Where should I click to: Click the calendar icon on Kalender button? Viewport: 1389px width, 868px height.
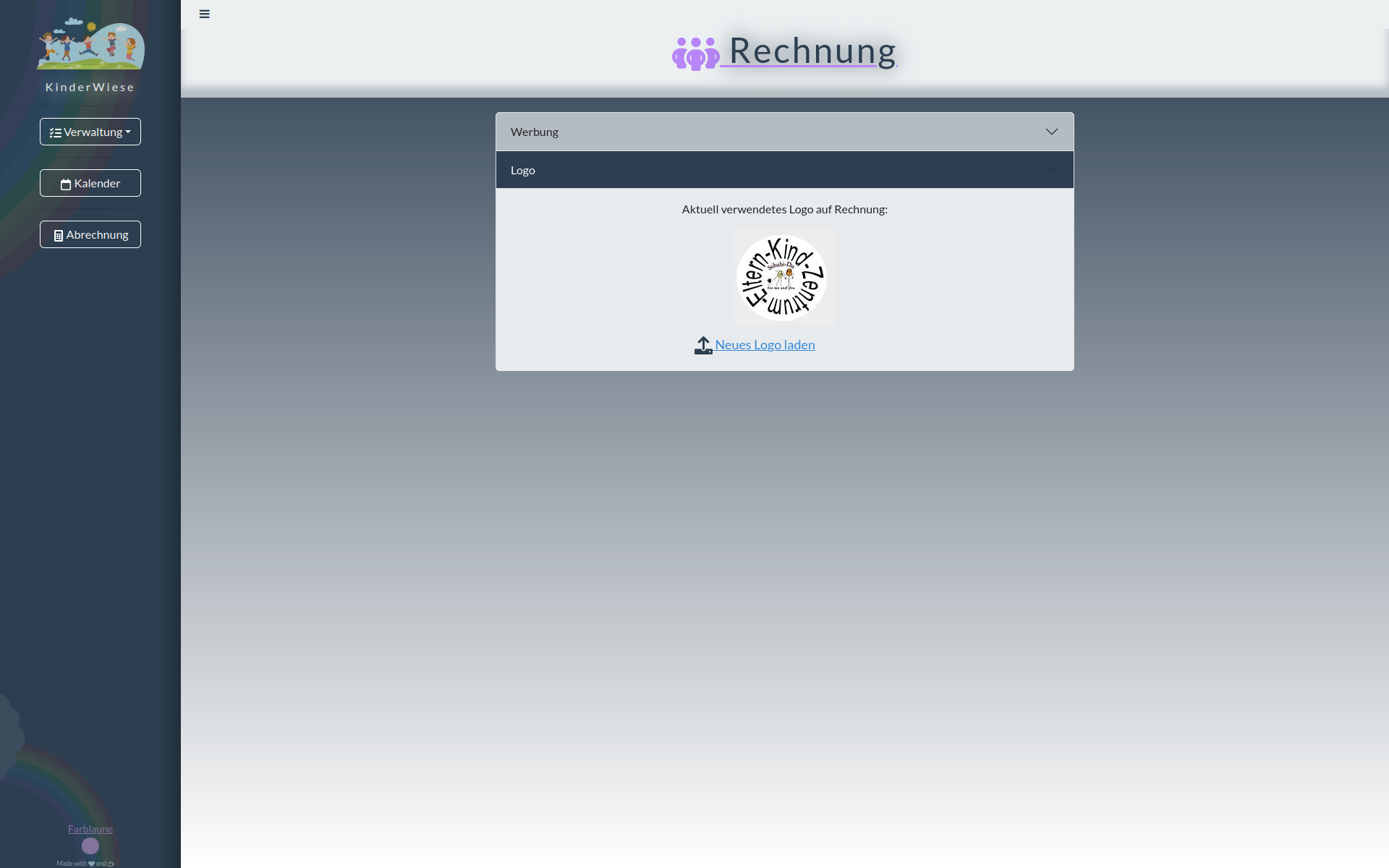(66, 184)
